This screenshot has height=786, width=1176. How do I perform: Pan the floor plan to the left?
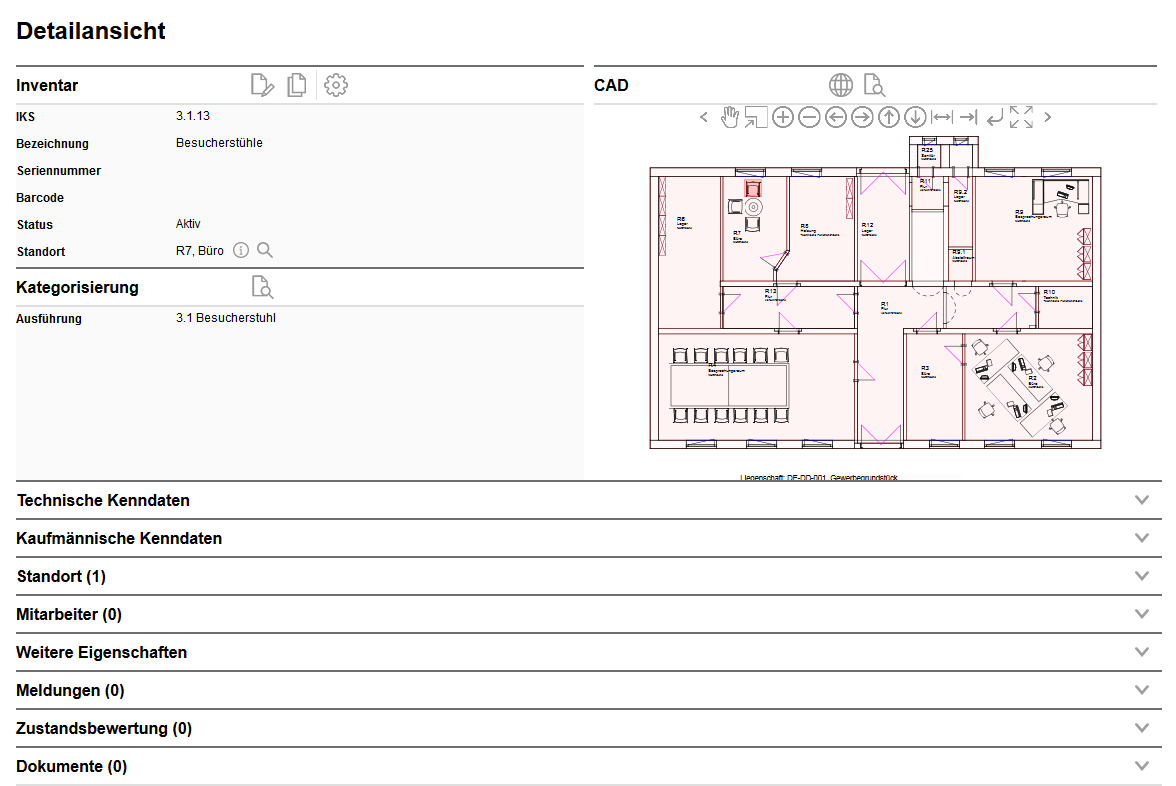coord(836,117)
